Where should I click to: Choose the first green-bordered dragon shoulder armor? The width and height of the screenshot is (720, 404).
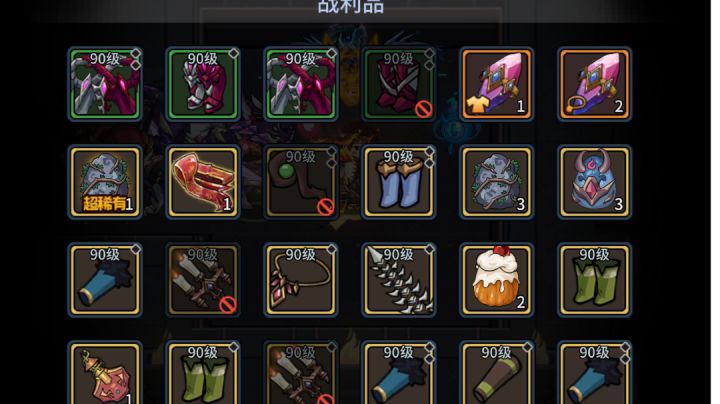click(x=105, y=84)
